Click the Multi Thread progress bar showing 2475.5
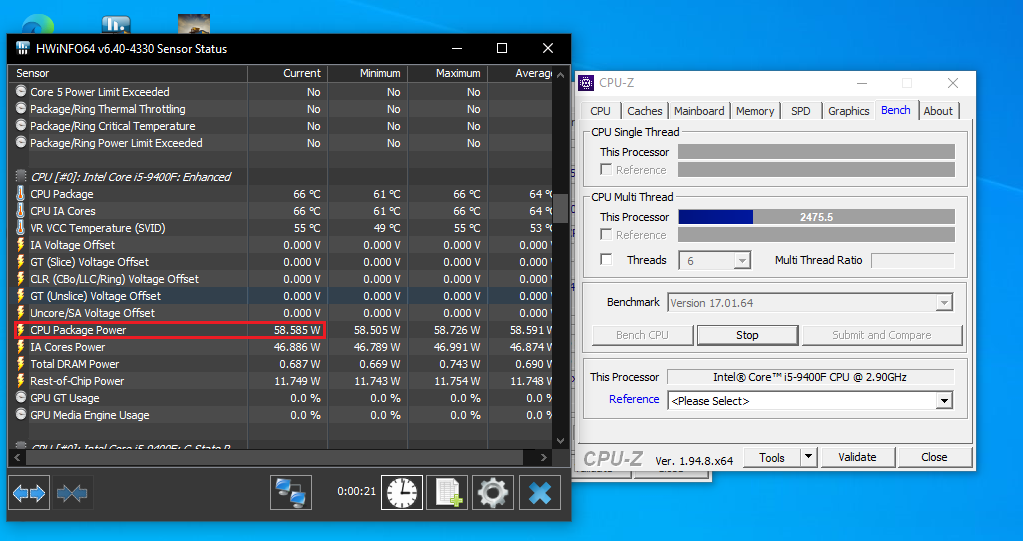Viewport: 1023px width, 541px height. (x=816, y=217)
